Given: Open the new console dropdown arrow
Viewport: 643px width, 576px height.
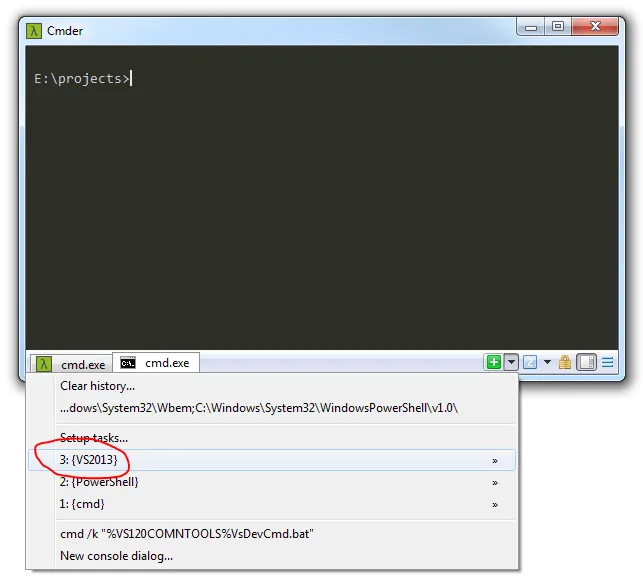Looking at the screenshot, I should click(510, 362).
